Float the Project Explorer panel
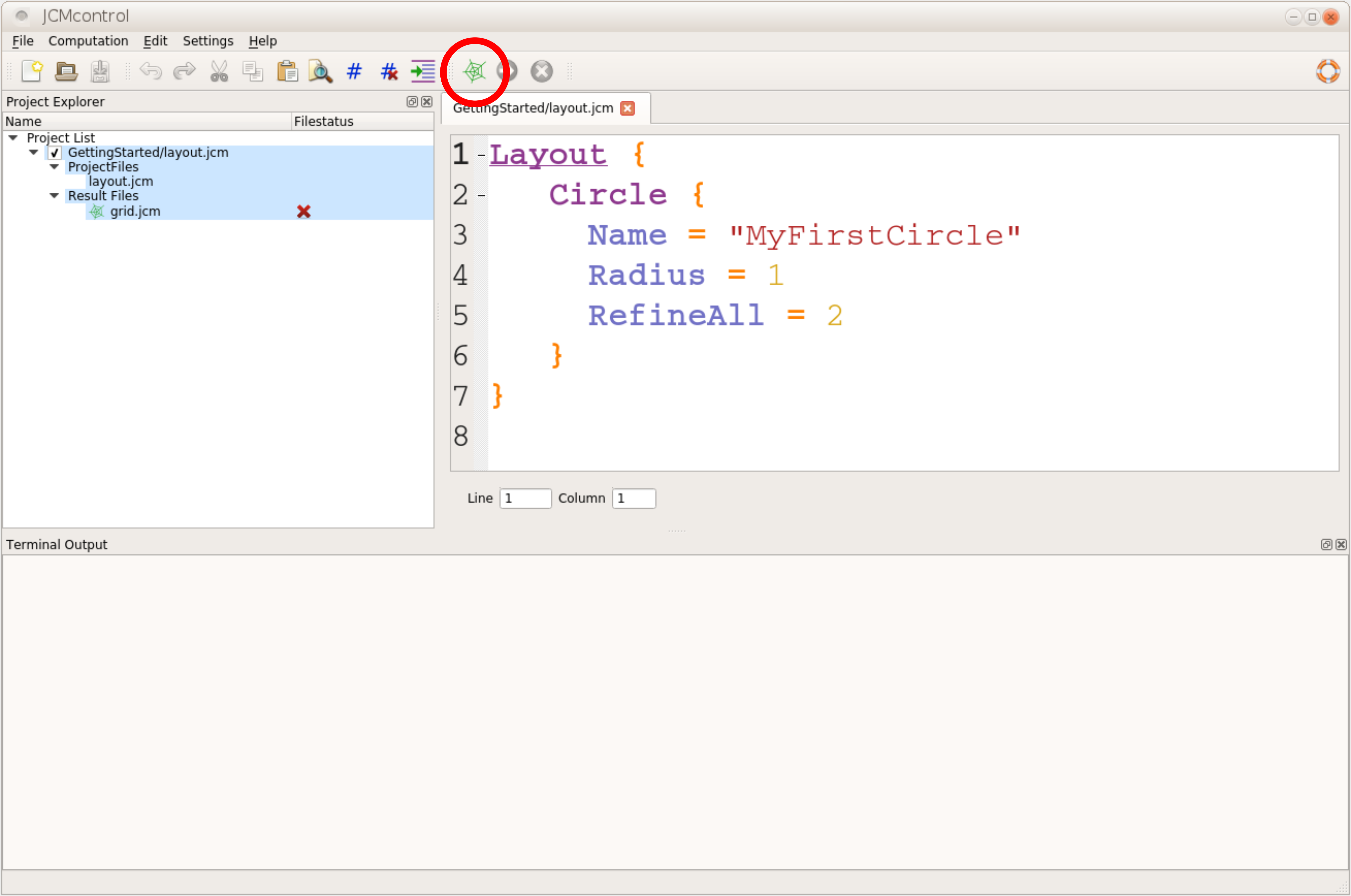The width and height of the screenshot is (1351, 896). pos(412,102)
